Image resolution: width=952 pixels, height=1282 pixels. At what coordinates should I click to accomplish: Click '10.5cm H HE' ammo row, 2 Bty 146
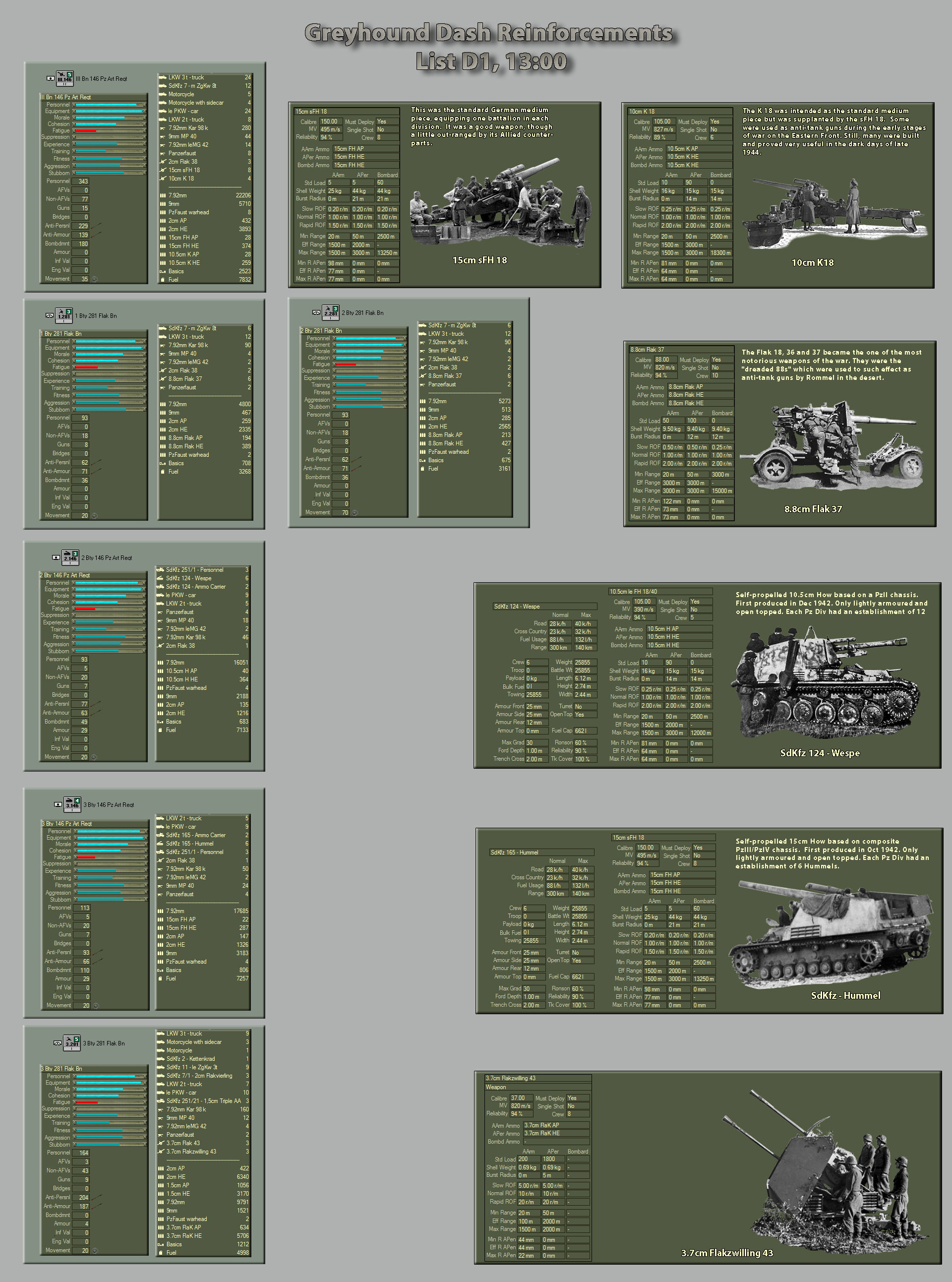[x=203, y=679]
